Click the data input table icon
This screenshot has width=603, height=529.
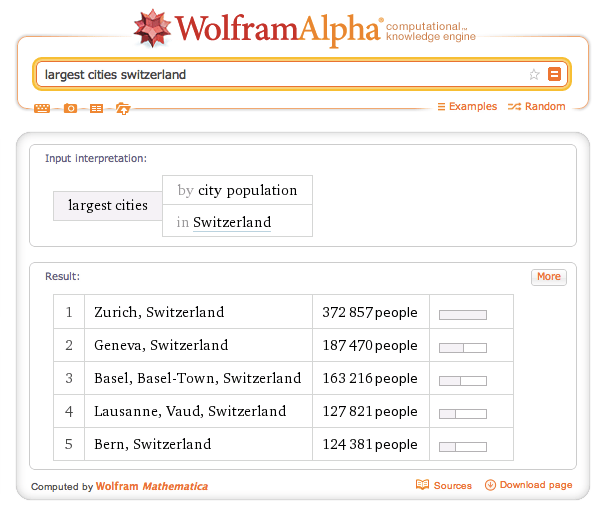pos(96,108)
